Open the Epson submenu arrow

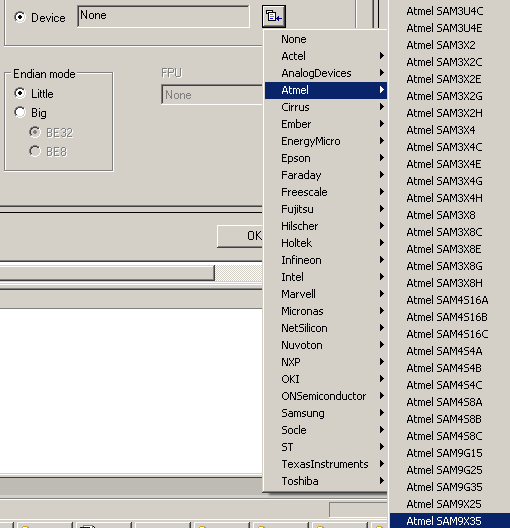[x=381, y=158]
